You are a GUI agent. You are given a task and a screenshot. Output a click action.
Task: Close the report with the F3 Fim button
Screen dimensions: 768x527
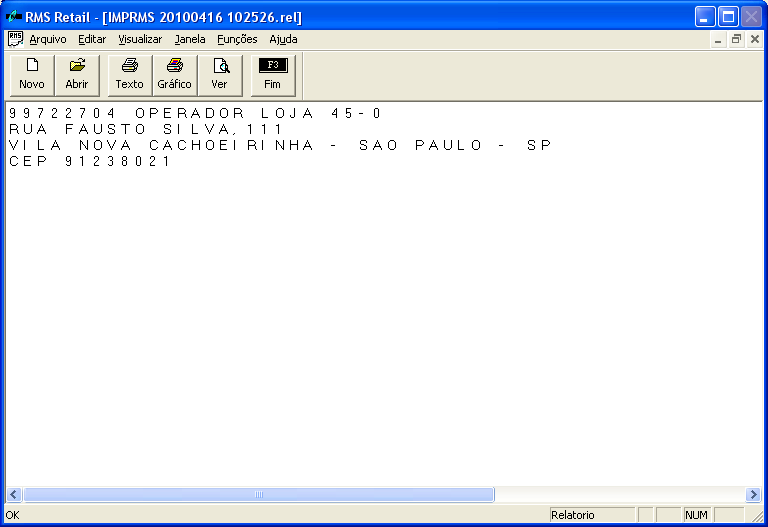click(x=273, y=75)
